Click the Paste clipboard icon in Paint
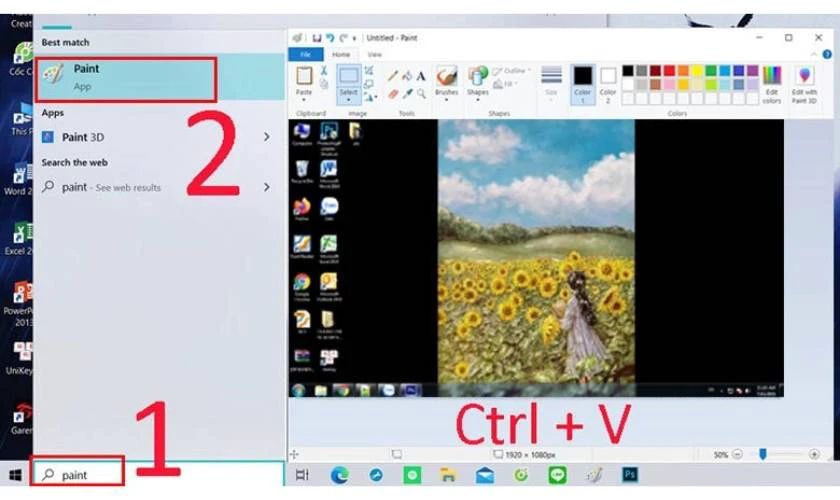Screen dimensions: 840x500 pos(304,76)
